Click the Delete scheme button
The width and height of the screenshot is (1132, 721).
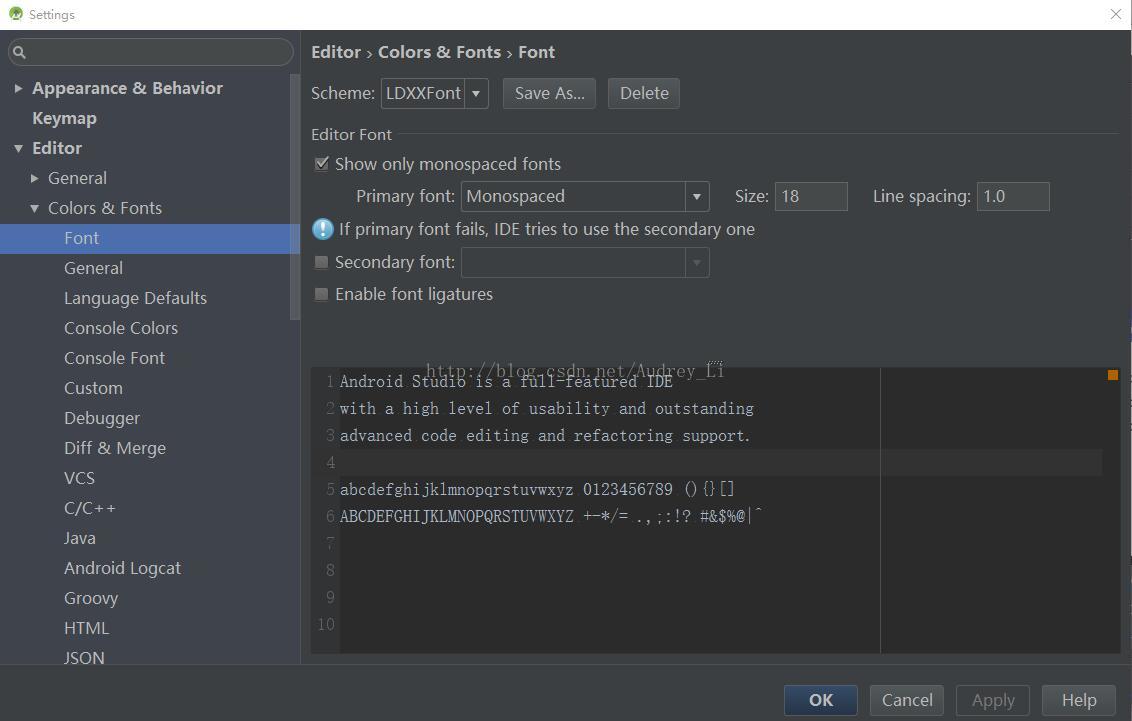pyautogui.click(x=644, y=93)
